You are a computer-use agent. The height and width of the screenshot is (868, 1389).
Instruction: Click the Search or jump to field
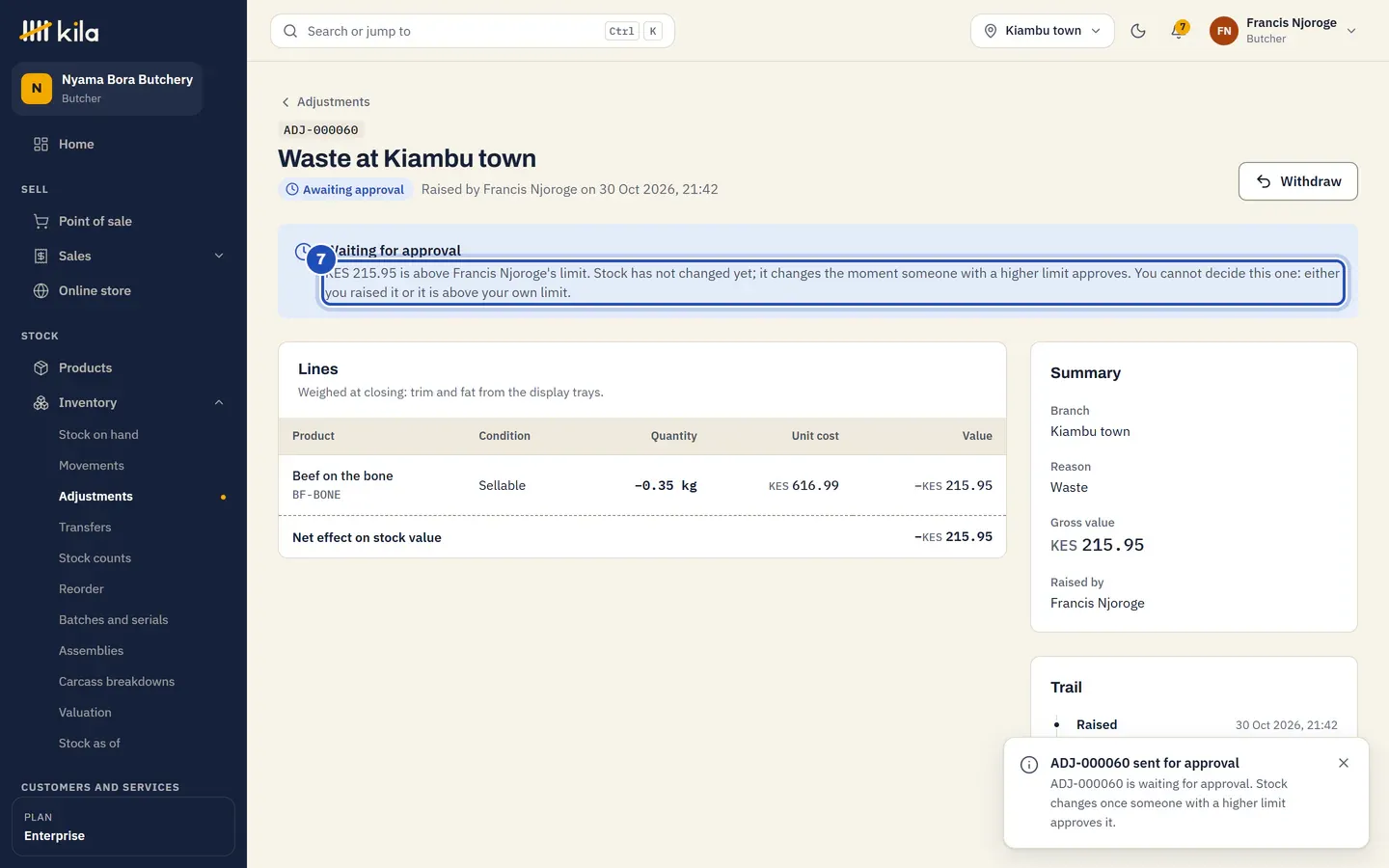tap(472, 31)
